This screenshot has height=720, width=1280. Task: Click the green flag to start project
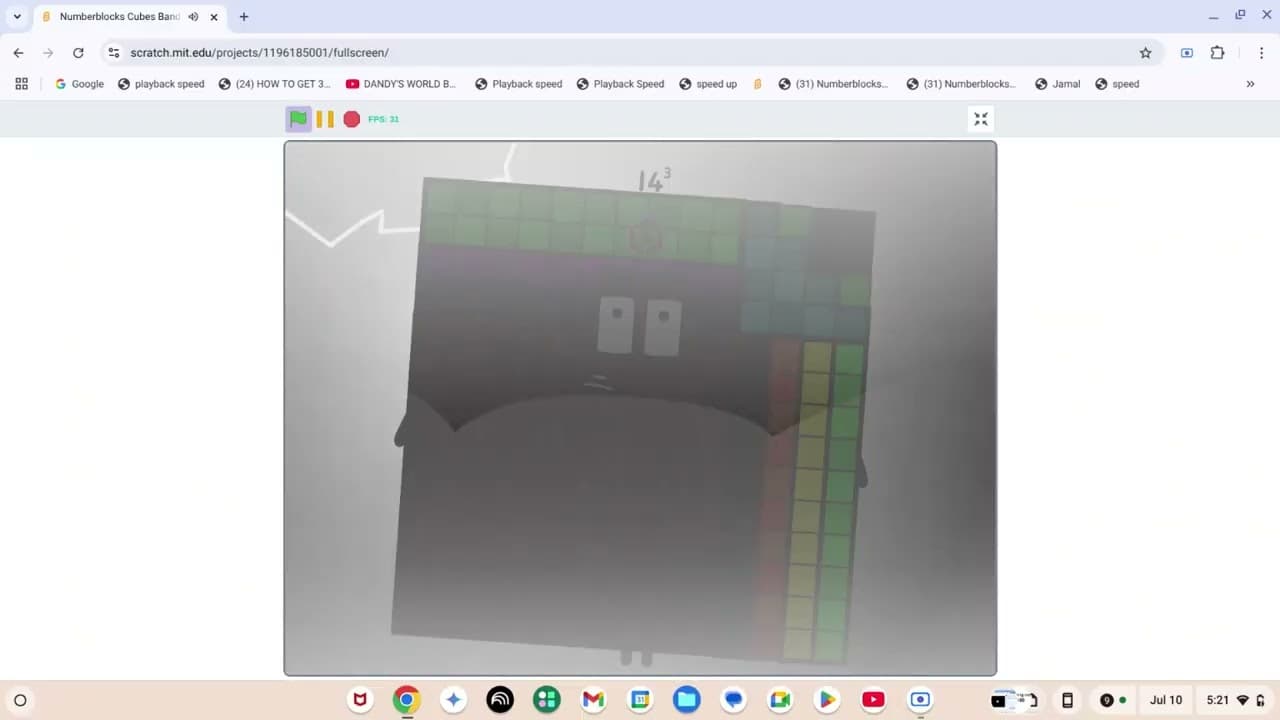[x=298, y=119]
